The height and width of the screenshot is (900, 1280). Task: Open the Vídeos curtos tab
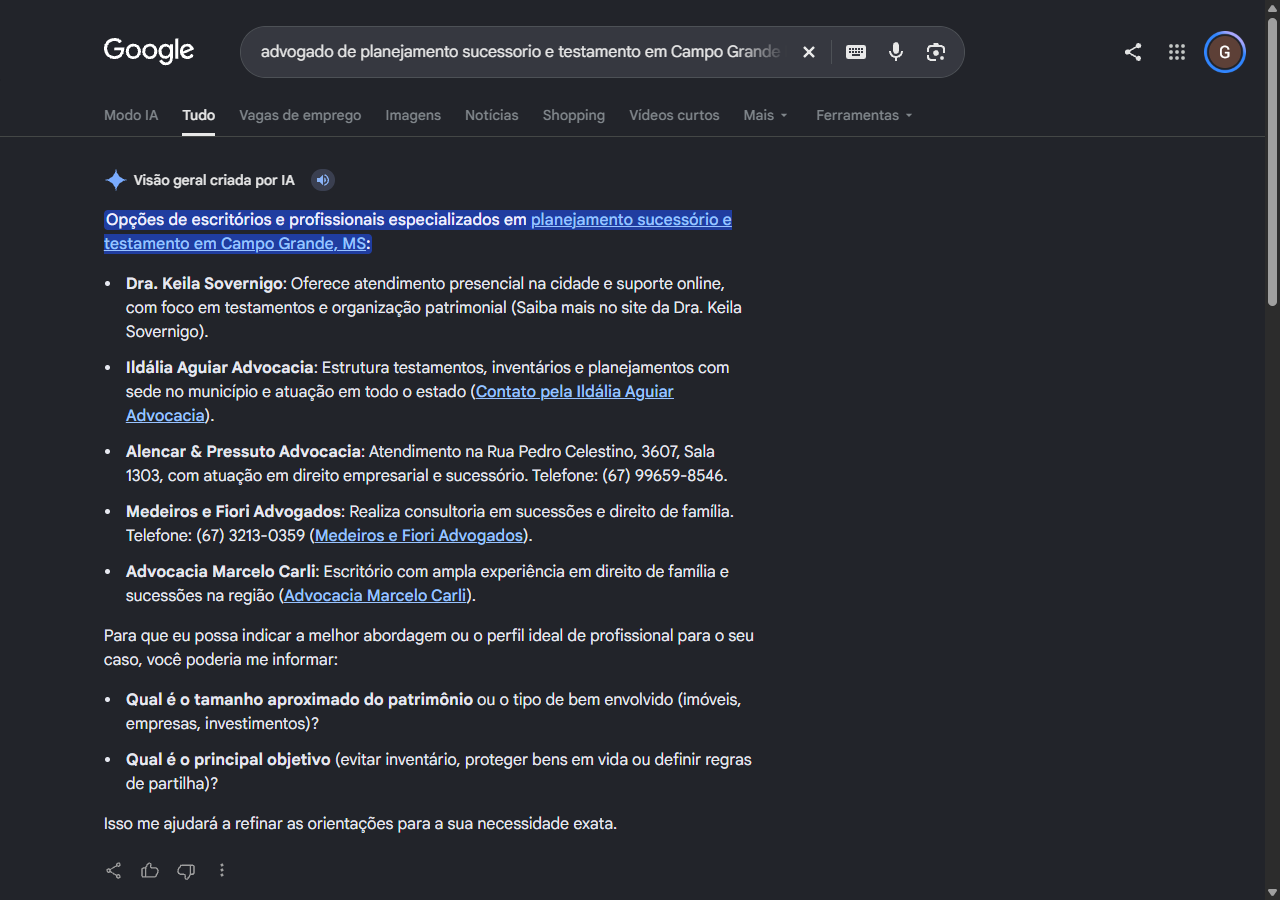[674, 115]
